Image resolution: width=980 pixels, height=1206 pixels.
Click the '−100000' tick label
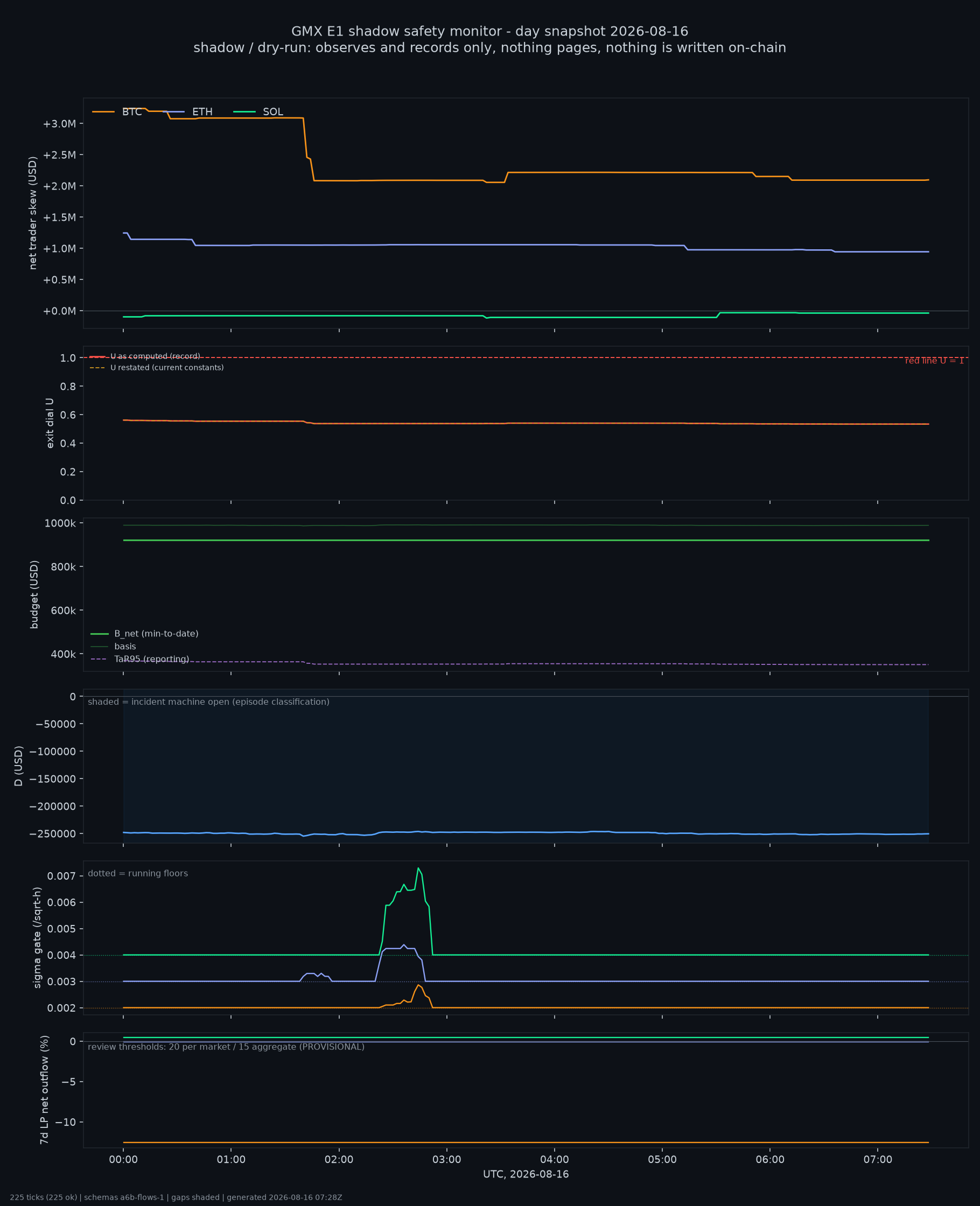pos(53,752)
